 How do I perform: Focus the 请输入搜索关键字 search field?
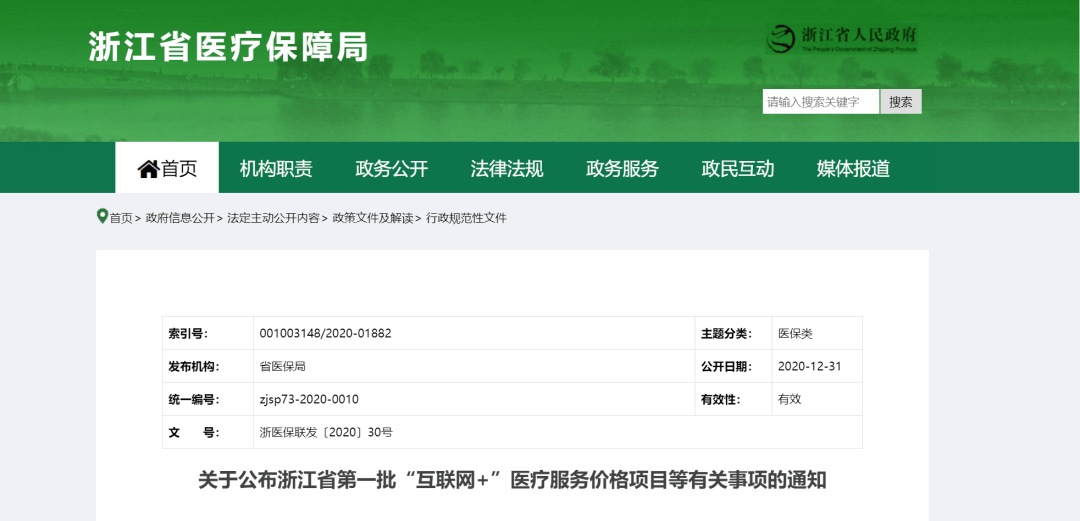point(821,102)
